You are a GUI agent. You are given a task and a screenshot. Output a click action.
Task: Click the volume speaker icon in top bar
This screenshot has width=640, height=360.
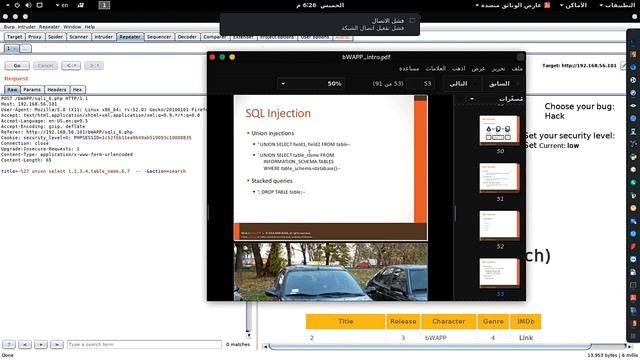pyautogui.click(x=28, y=5)
